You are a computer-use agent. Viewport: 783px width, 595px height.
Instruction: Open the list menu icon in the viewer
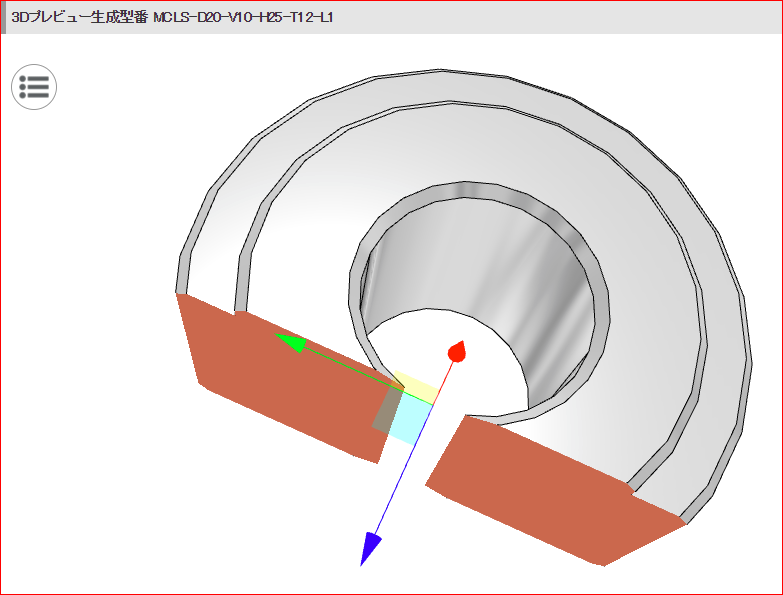click(34, 87)
